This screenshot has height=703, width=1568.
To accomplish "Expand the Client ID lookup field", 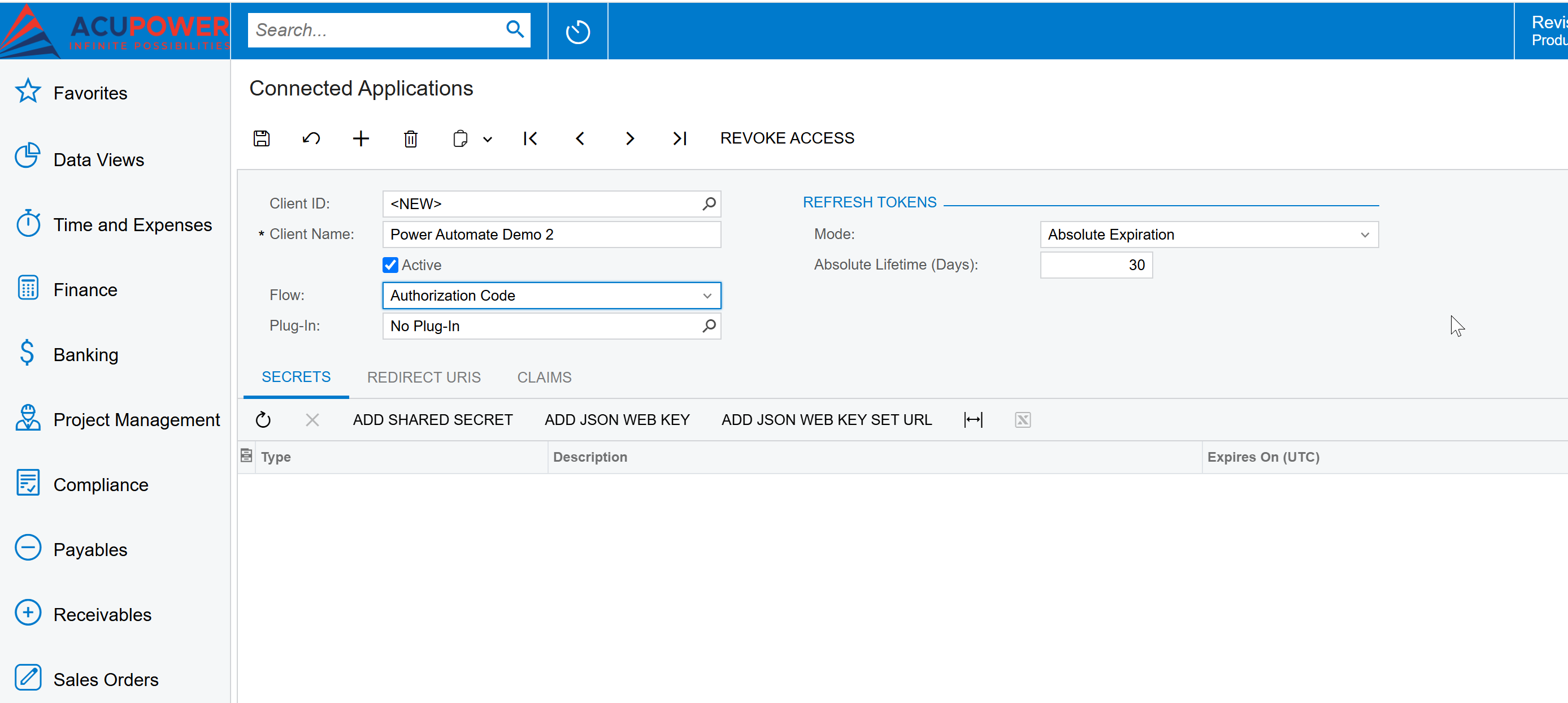I will click(x=710, y=204).
